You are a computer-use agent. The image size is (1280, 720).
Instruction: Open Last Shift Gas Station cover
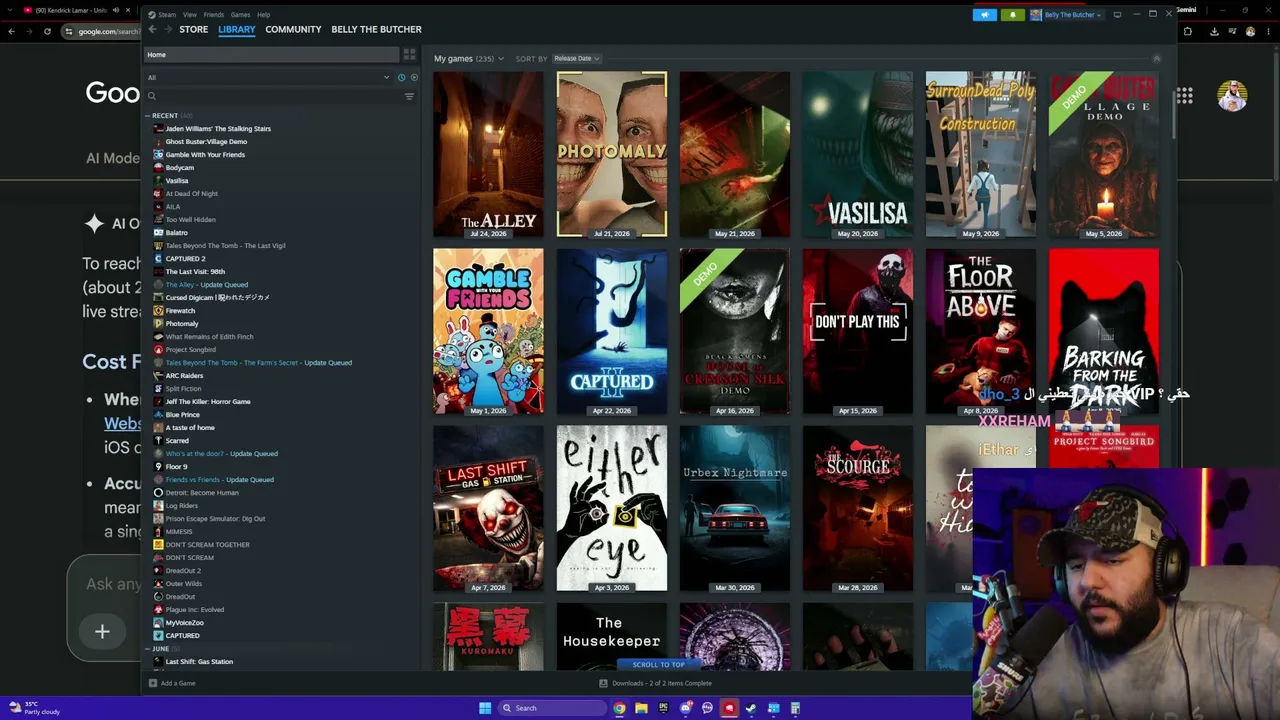coord(488,508)
